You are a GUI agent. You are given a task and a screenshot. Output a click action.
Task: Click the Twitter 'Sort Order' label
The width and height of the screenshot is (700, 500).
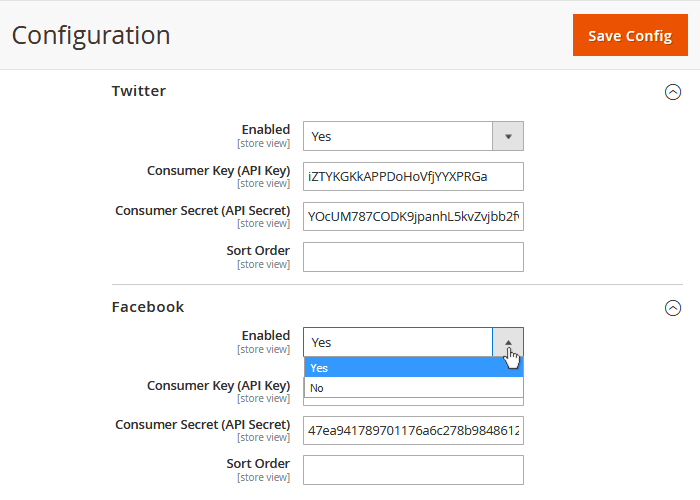click(258, 250)
